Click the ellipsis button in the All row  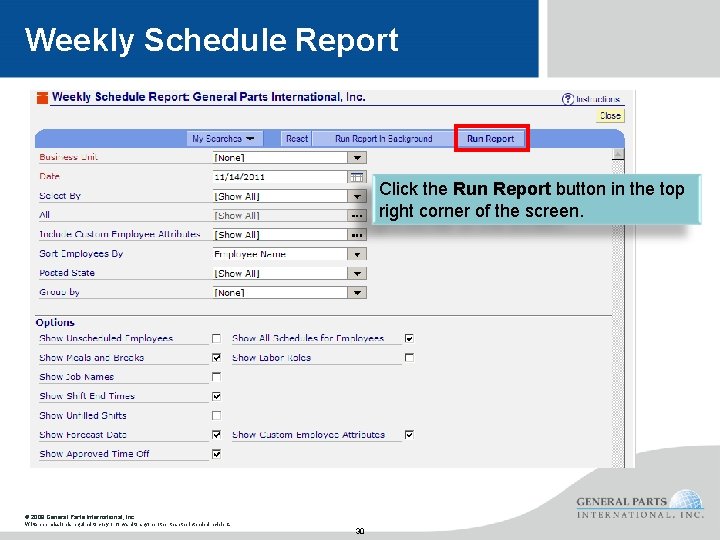(357, 215)
